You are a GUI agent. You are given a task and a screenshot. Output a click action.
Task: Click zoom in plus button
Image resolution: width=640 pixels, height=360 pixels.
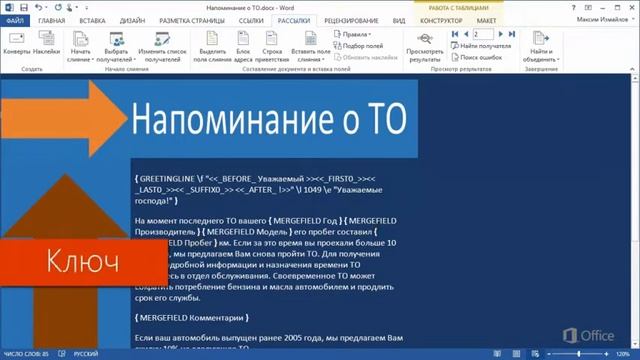607,354
